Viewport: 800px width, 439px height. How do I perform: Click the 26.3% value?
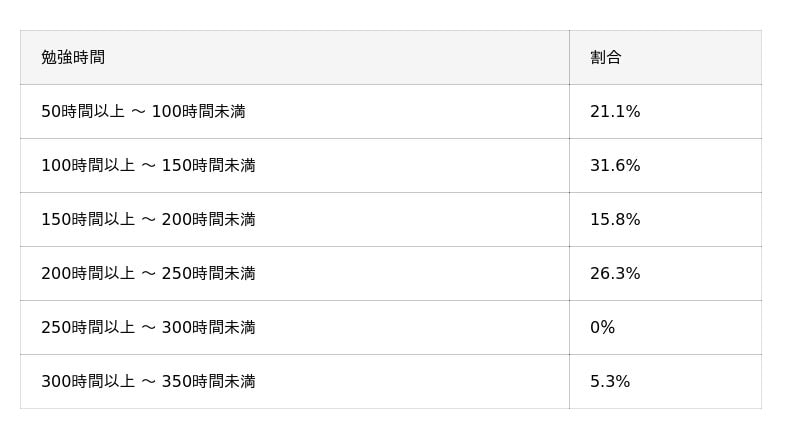(x=615, y=274)
